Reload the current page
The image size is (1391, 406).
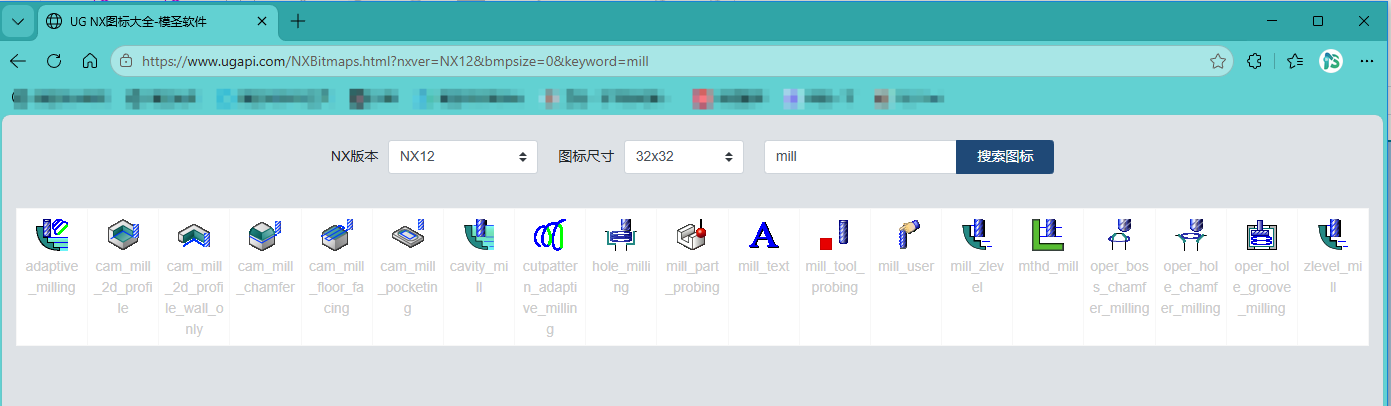54,61
